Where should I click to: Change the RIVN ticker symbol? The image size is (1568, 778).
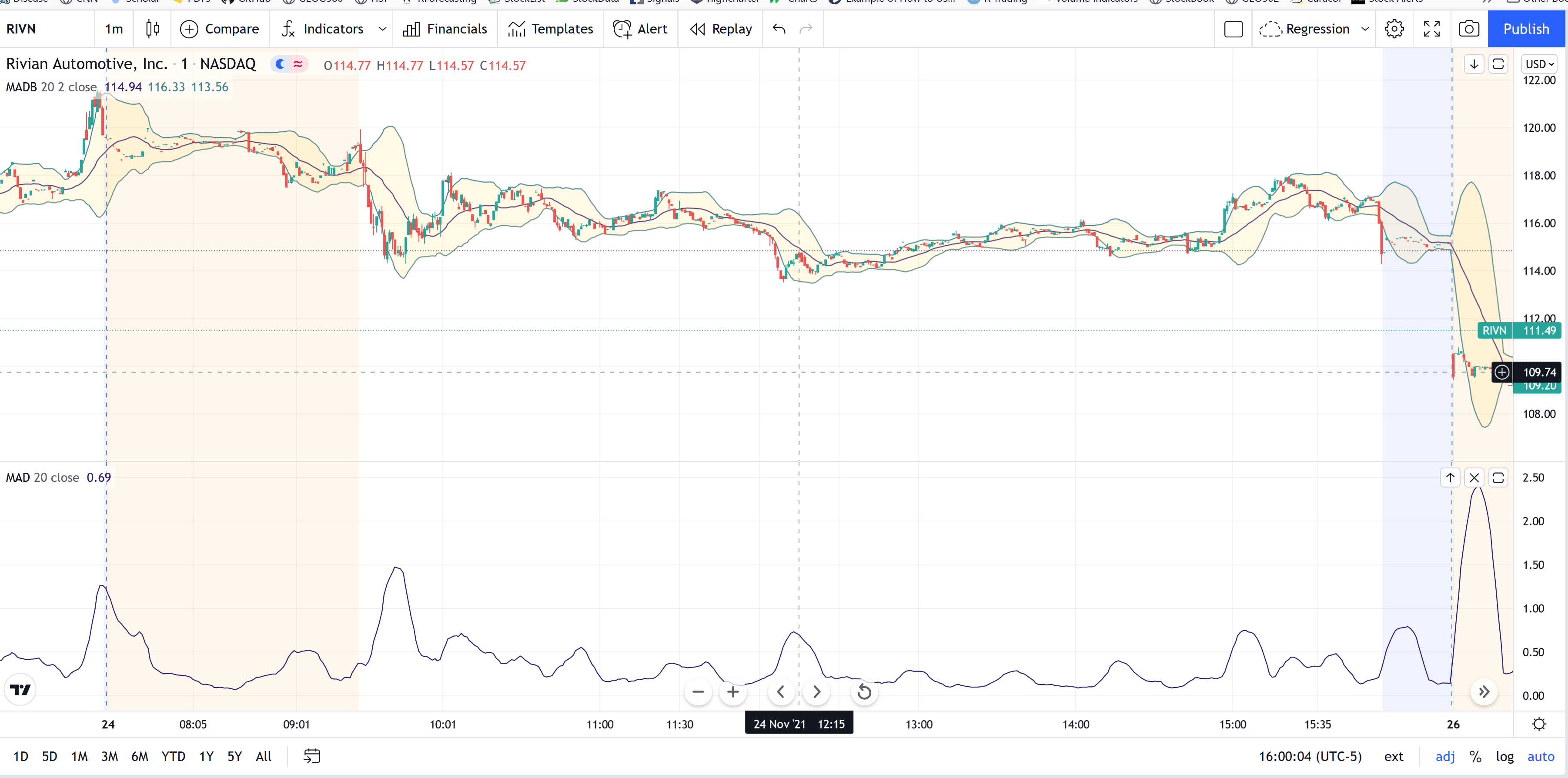tap(21, 29)
